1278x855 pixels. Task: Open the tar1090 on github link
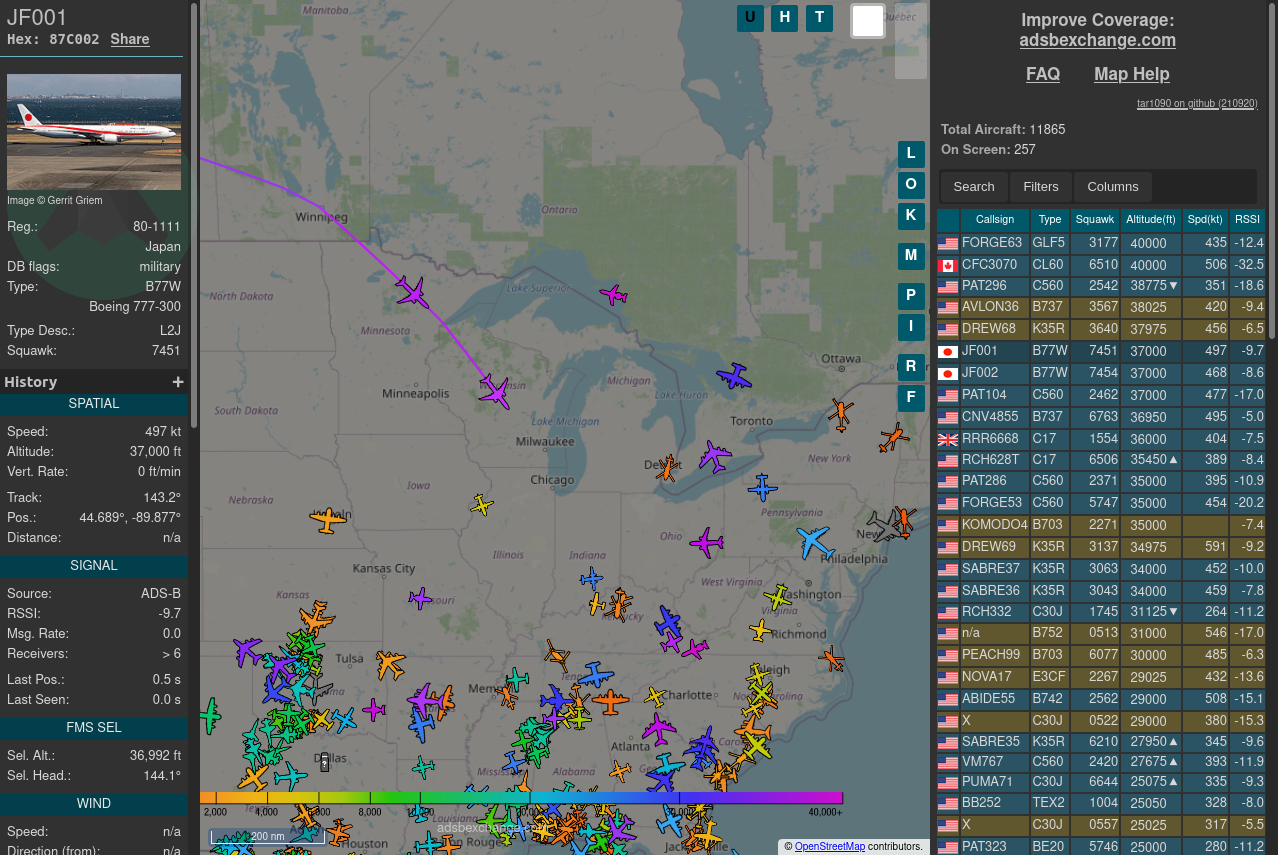[1197, 104]
